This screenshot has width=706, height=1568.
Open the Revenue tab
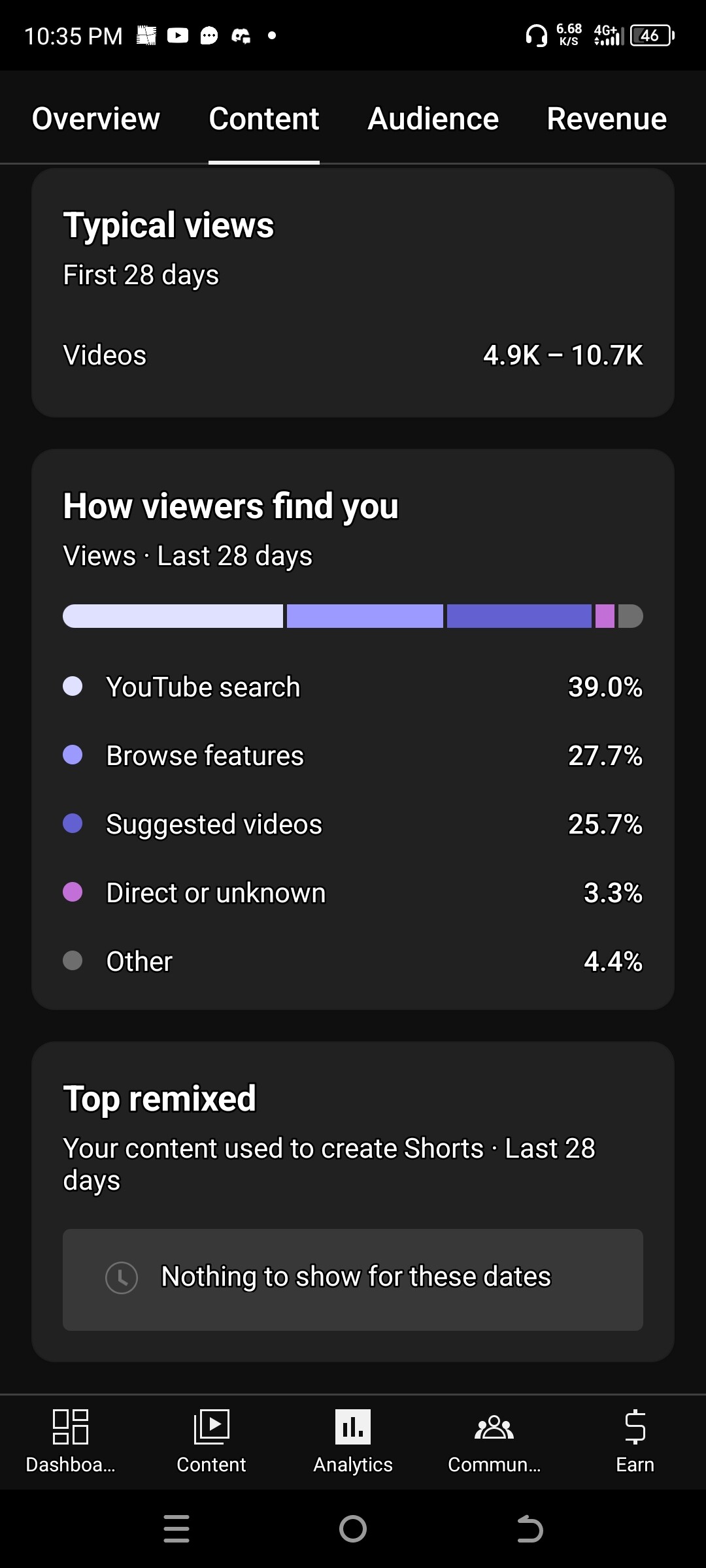[x=607, y=119]
